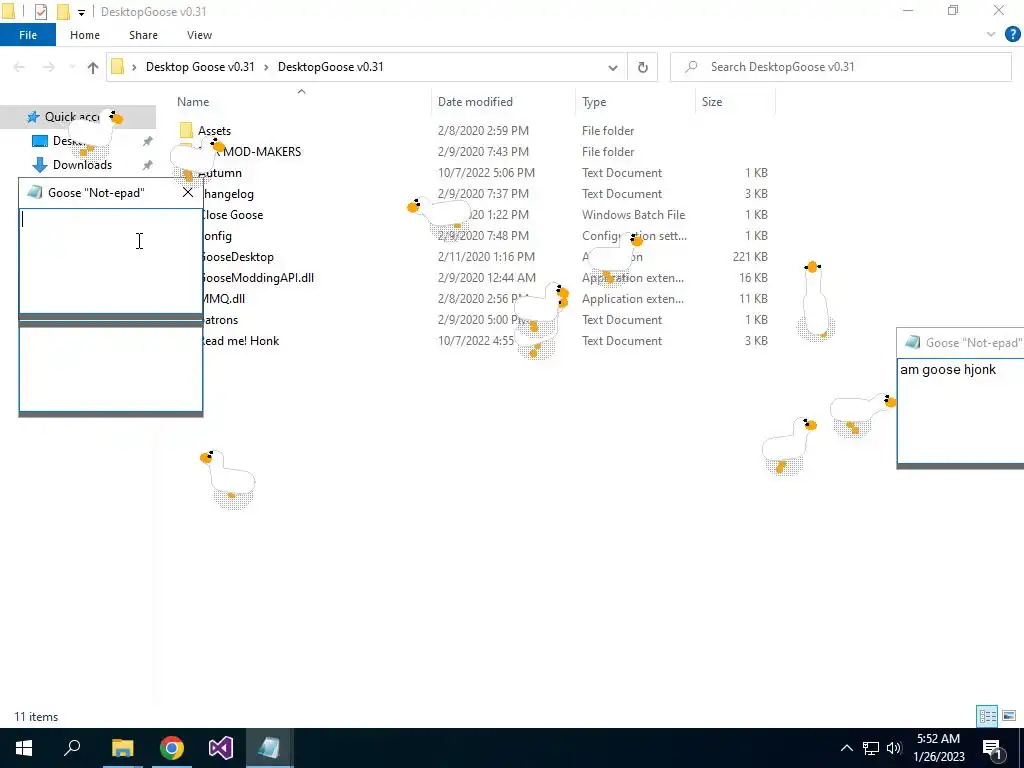1024x768 pixels.
Task: Sort files by the Name column
Action: 193,102
